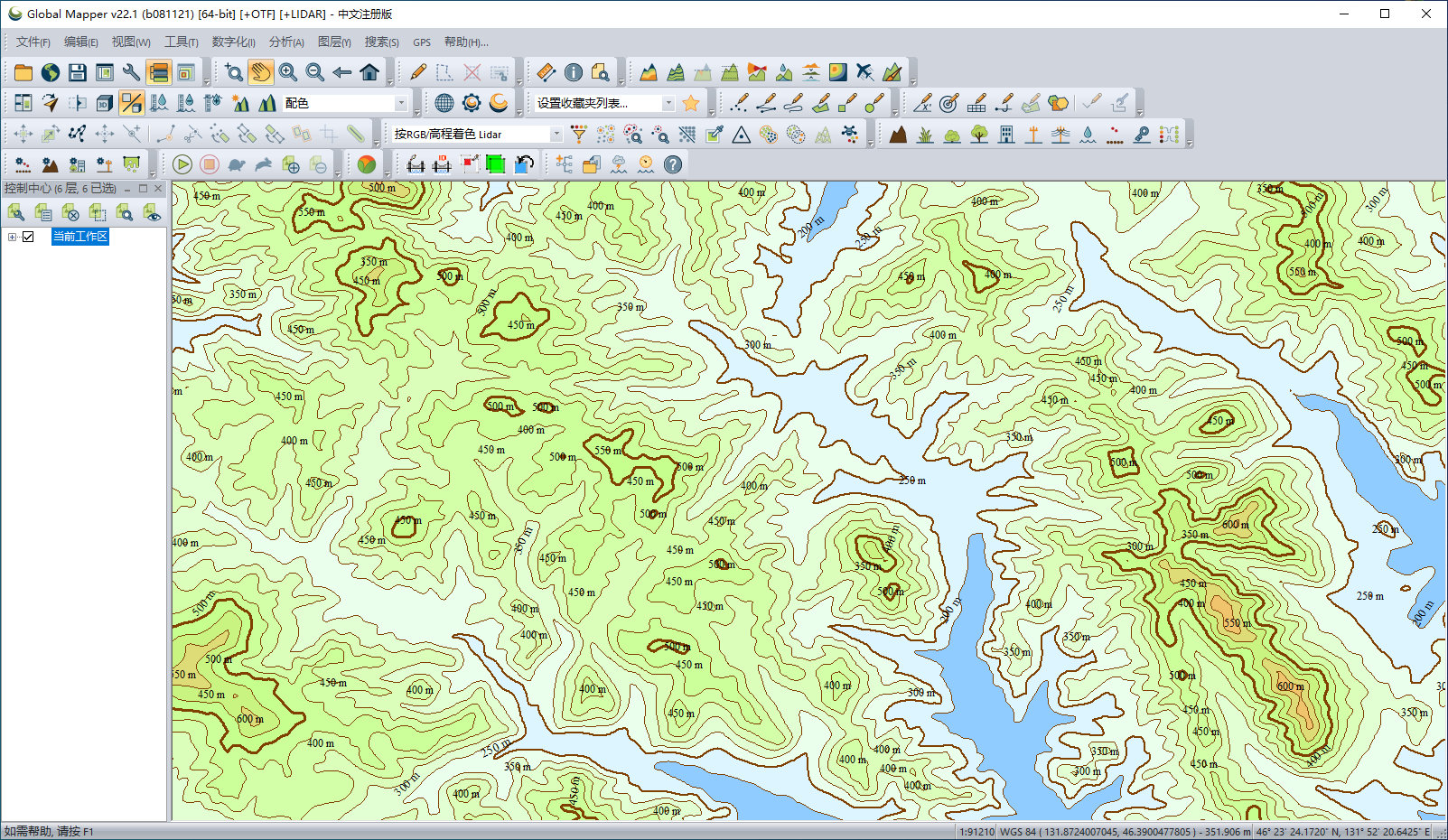Select the Measure ruler tool
The width and height of the screenshot is (1448, 840).
[546, 73]
